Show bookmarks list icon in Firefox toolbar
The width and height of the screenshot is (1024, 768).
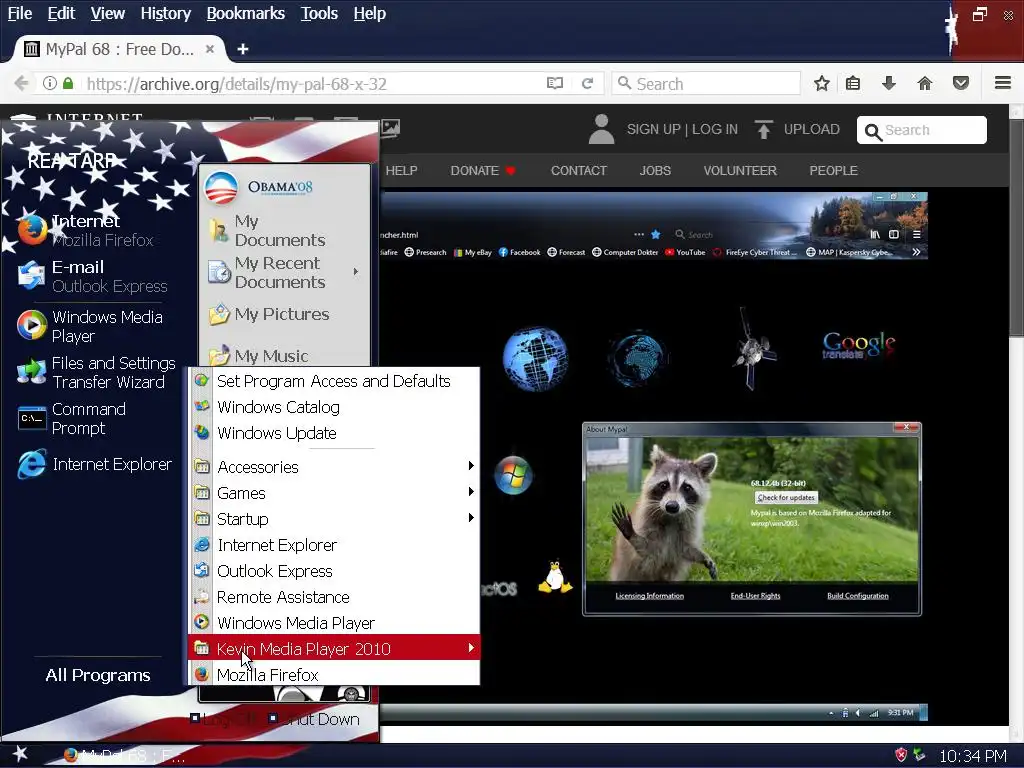[853, 84]
